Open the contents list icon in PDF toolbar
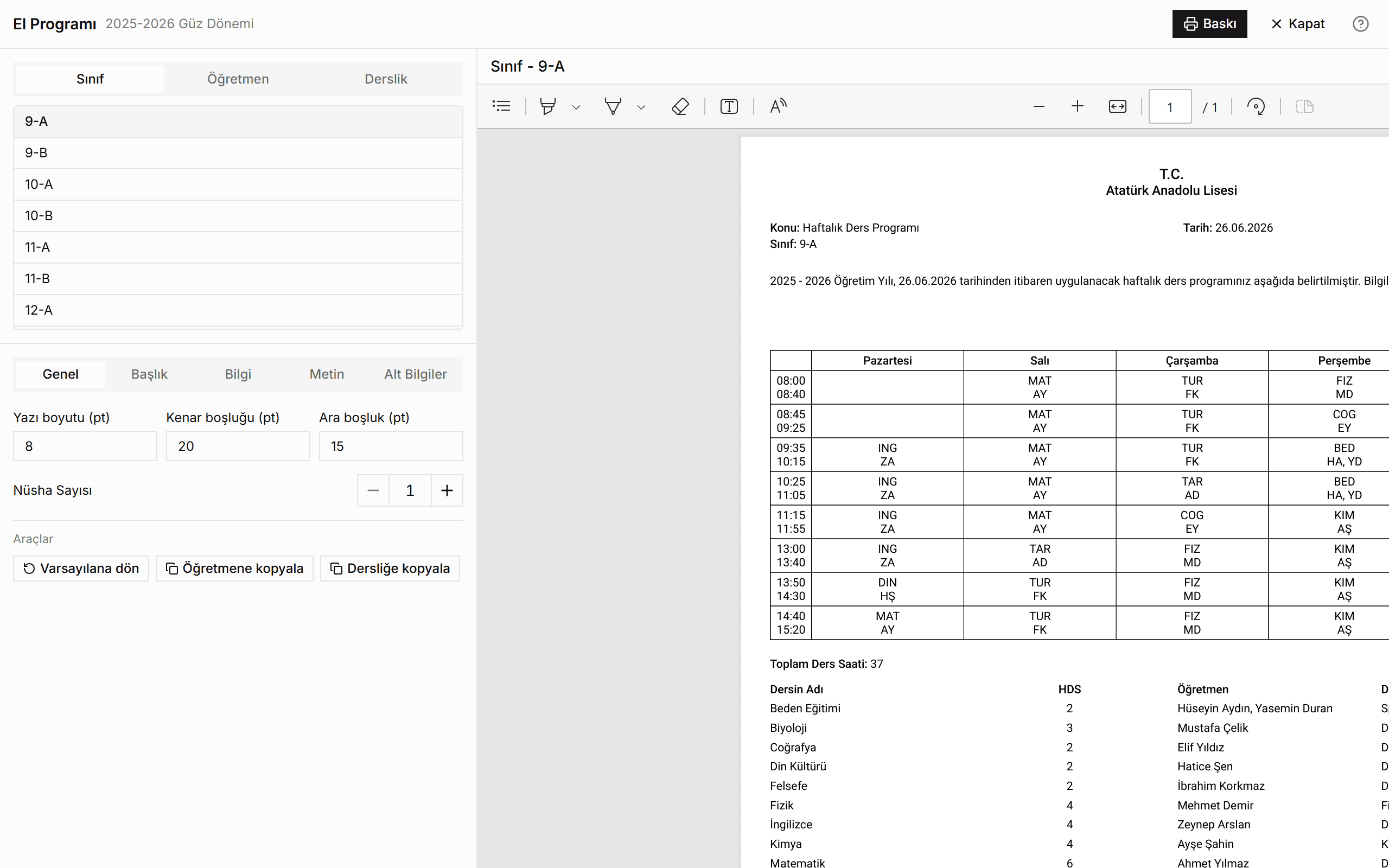1389x868 pixels. coord(501,106)
